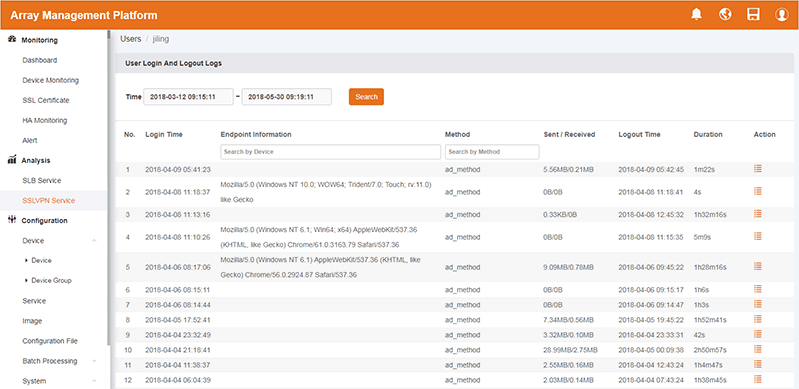The width and height of the screenshot is (799, 389).
Task: Click action icon for row 3
Action: pos(758,214)
